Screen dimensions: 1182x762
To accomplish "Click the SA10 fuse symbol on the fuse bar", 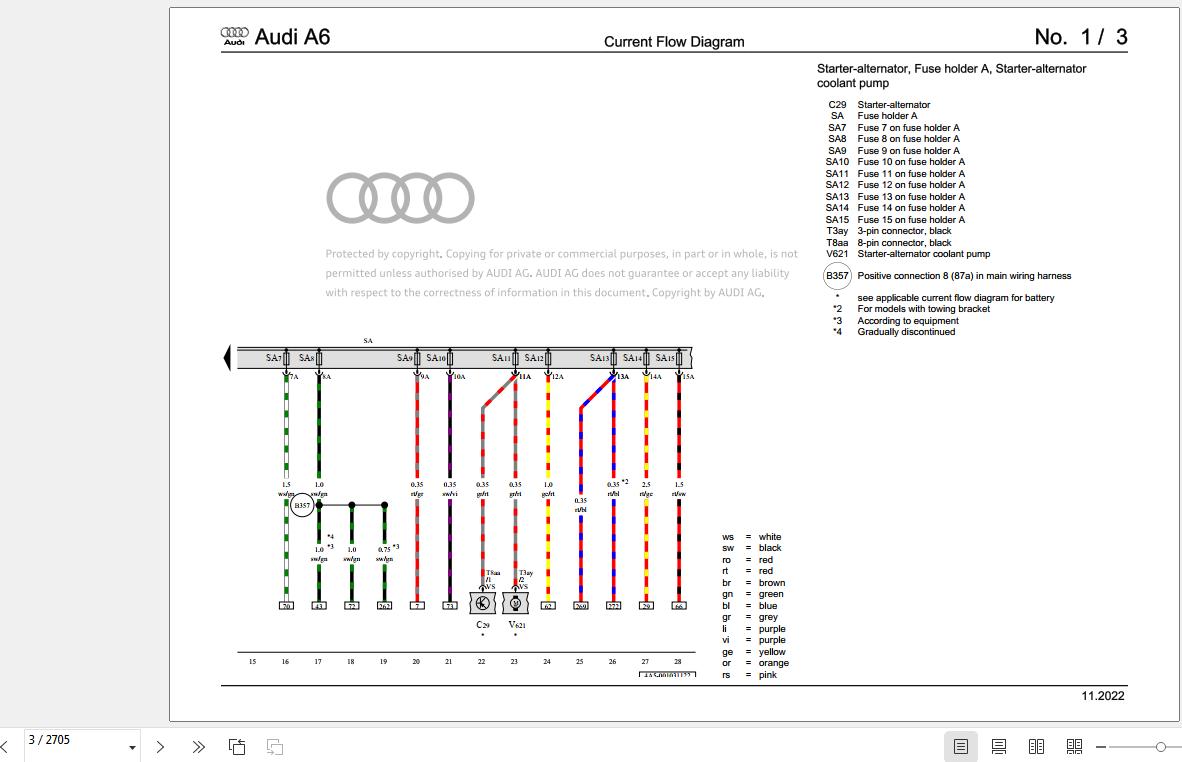I will tap(450, 359).
